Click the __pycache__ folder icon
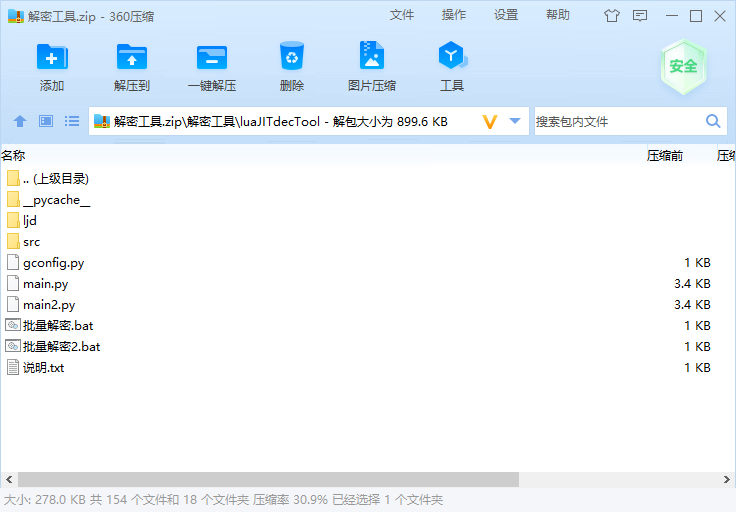This screenshot has height=512, width=736. tap(13, 199)
